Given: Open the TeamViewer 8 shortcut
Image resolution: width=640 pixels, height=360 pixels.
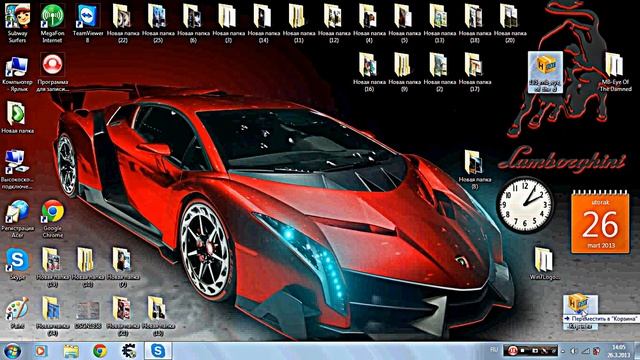Looking at the screenshot, I should (x=88, y=22).
